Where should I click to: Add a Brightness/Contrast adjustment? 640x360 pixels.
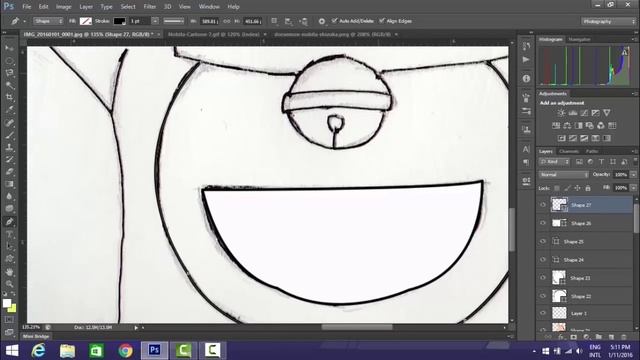click(562, 113)
